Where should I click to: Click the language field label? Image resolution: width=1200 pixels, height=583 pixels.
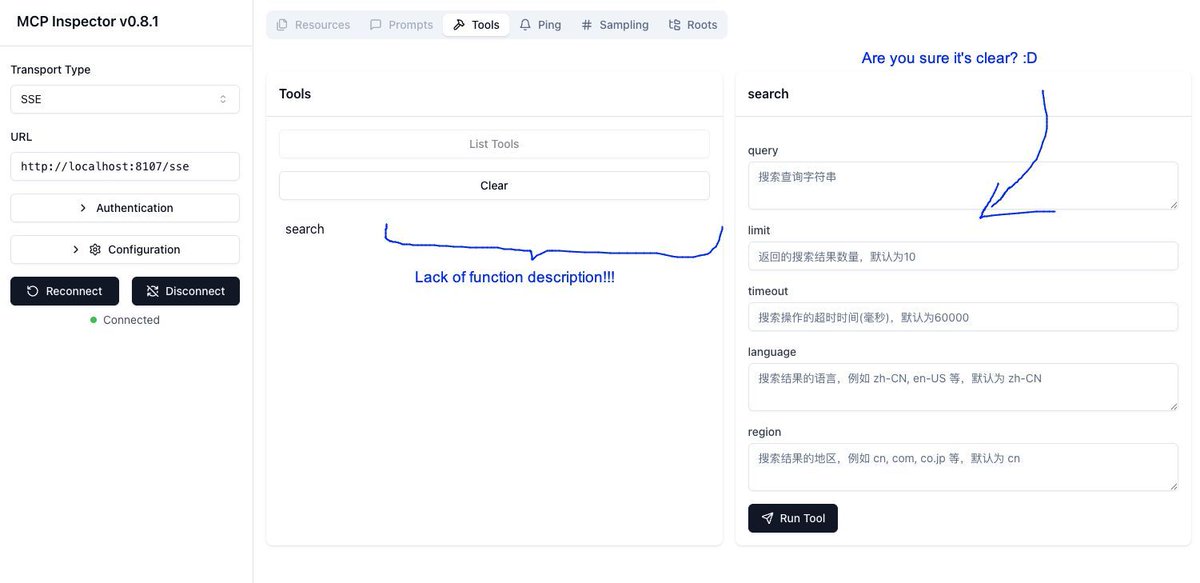pyautogui.click(x=772, y=352)
